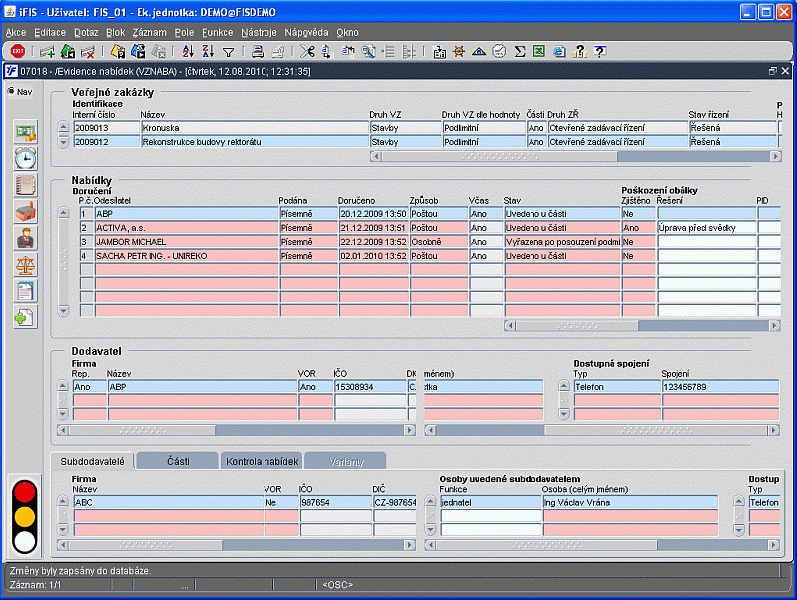Open the notebook sidebar icon
Image resolution: width=797 pixels, height=600 pixels.
25,185
